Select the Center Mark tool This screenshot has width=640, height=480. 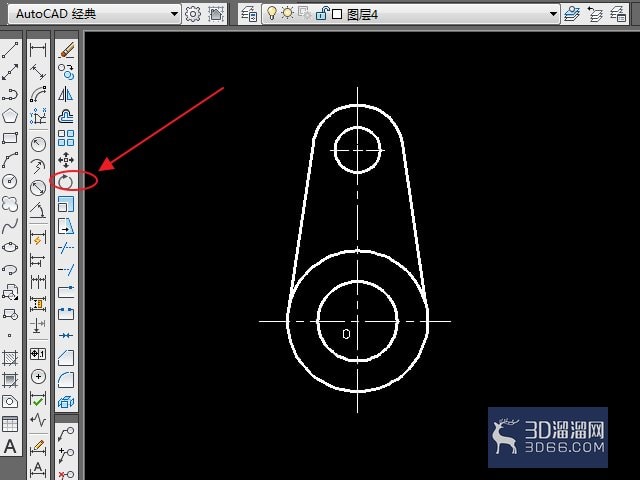click(x=38, y=376)
